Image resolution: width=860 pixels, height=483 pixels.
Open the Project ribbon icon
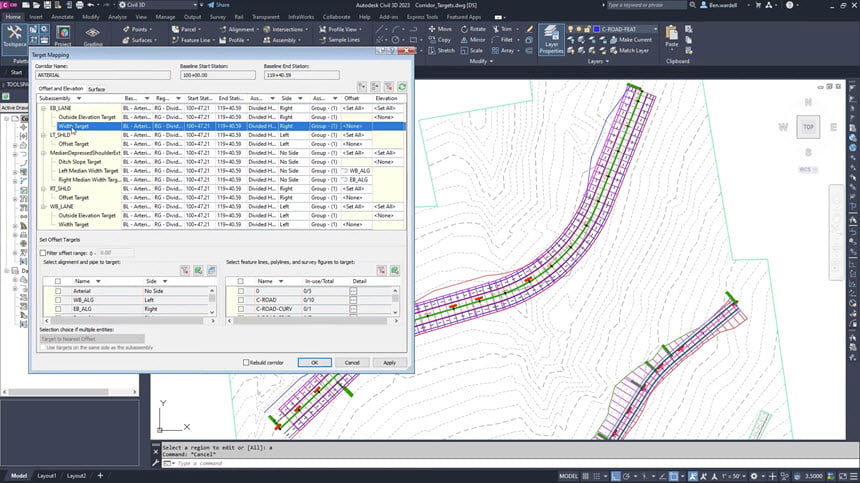click(63, 36)
